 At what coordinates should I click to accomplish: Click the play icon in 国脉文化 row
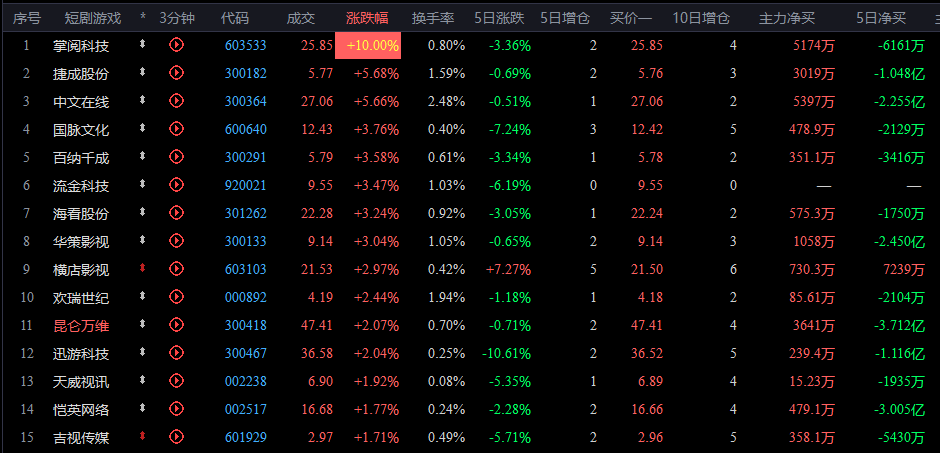pos(176,128)
